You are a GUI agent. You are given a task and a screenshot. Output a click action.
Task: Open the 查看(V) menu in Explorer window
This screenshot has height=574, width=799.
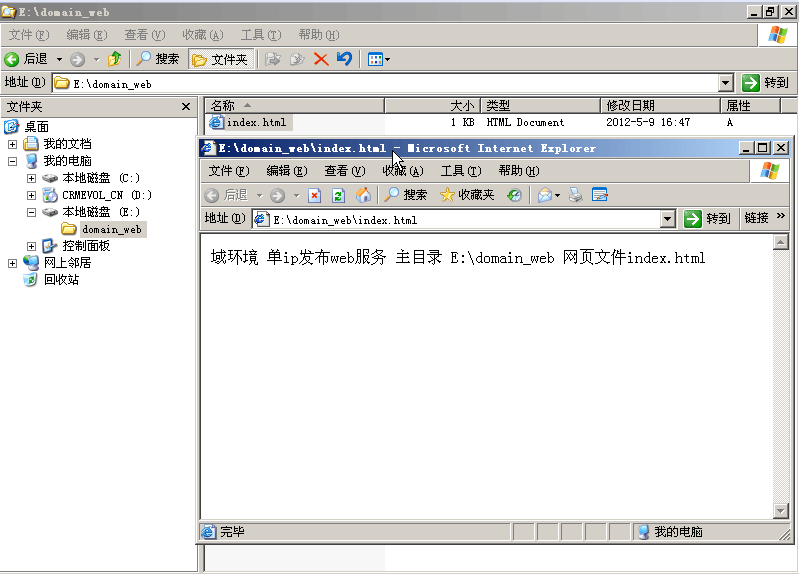(144, 35)
